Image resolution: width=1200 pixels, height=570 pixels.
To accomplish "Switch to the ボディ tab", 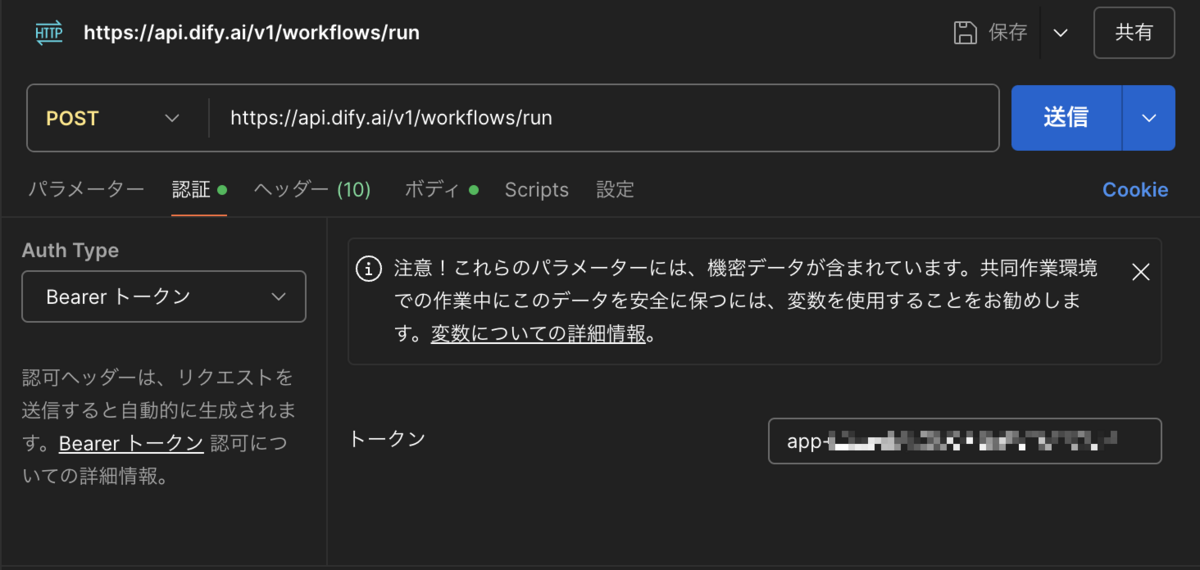I will coord(441,190).
